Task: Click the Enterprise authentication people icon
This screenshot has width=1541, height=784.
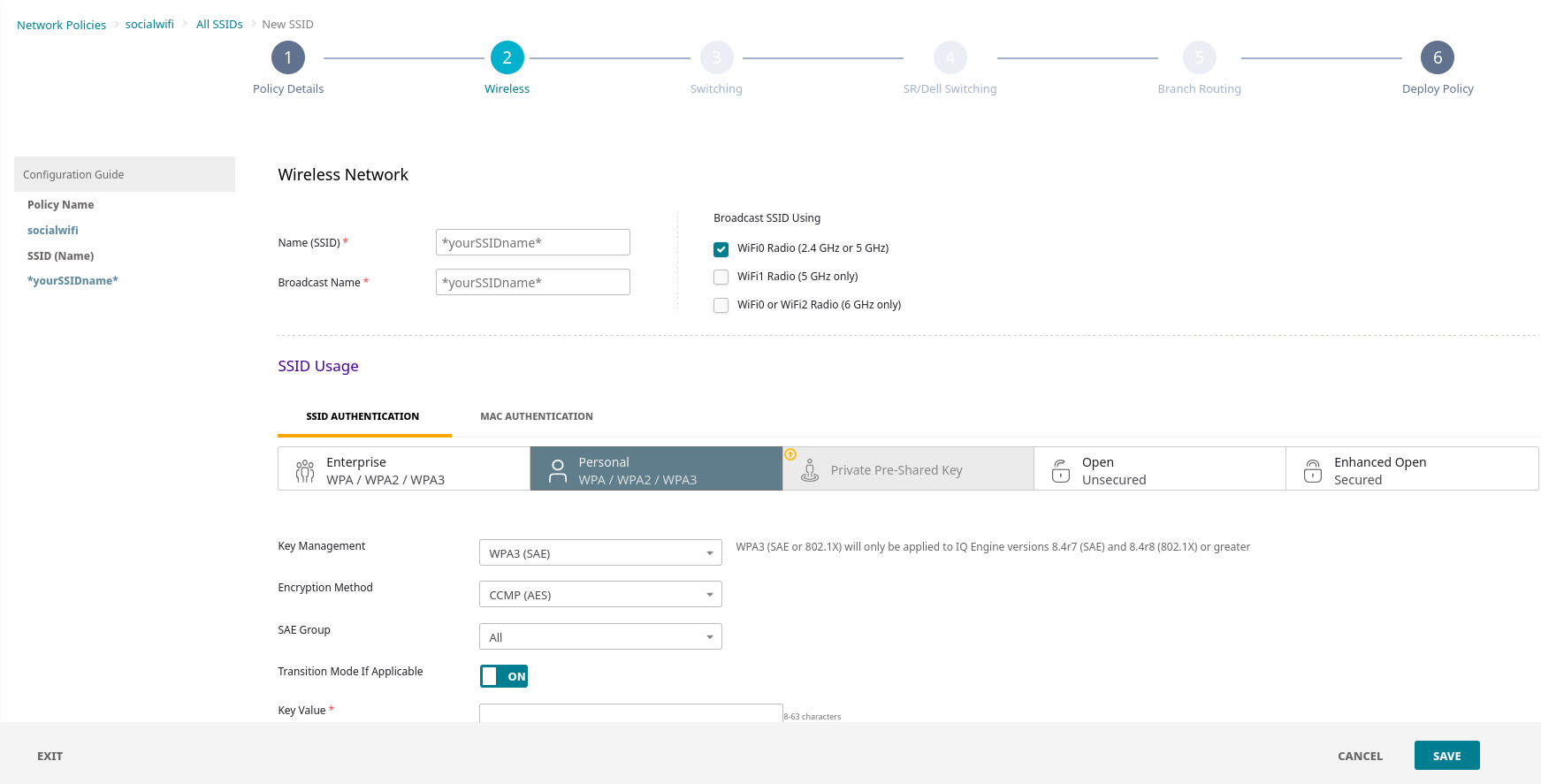Action: 305,470
